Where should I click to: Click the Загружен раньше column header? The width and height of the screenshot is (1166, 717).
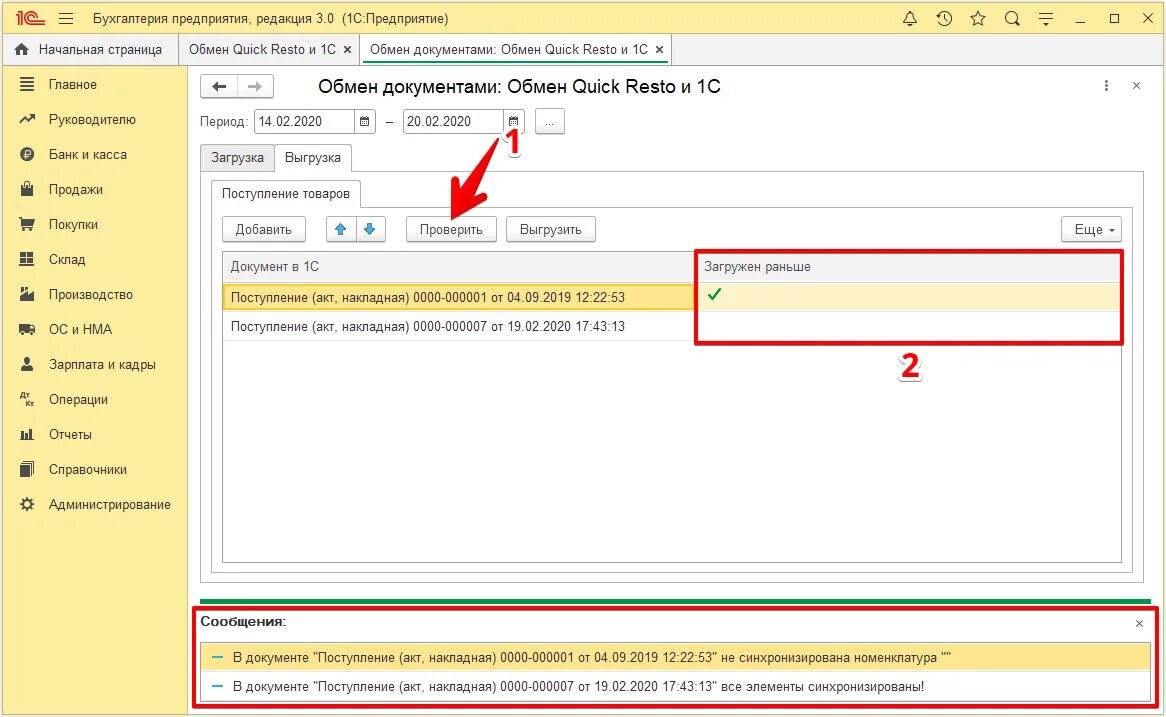[x=908, y=267]
